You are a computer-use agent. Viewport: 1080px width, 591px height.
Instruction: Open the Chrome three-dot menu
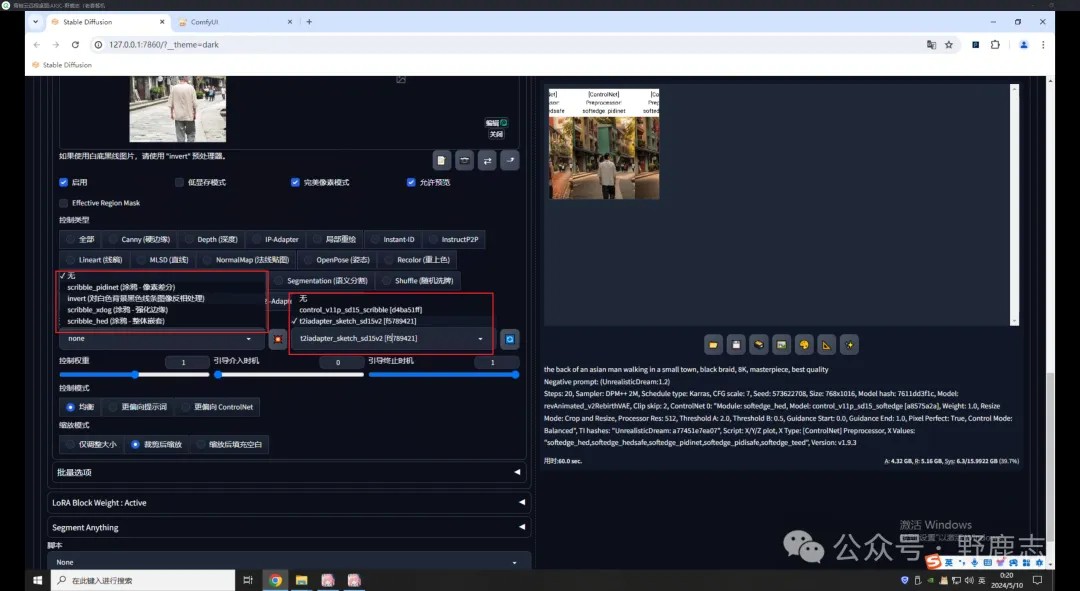pos(1043,45)
